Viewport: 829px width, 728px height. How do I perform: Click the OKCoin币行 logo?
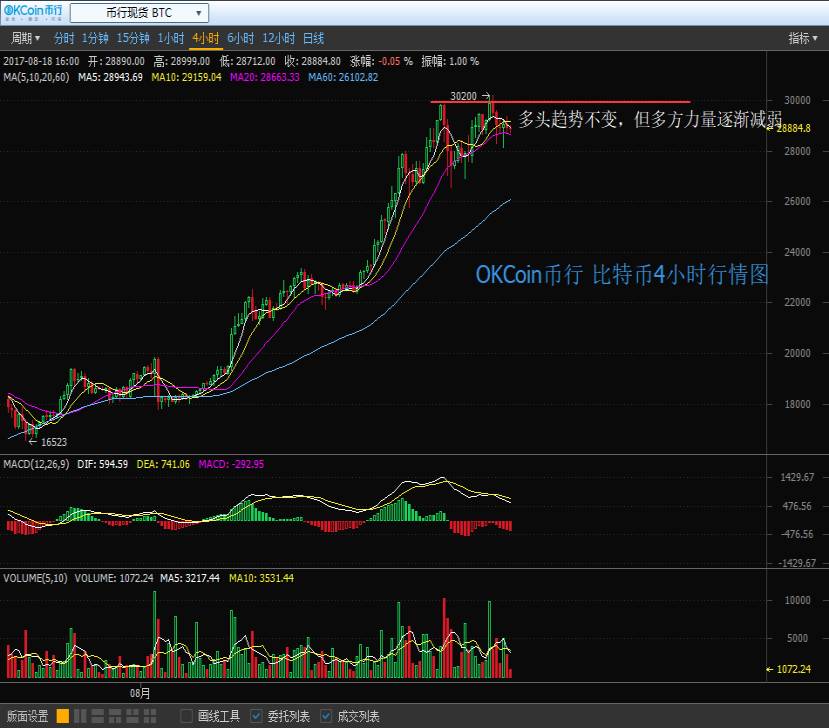[x=33, y=12]
